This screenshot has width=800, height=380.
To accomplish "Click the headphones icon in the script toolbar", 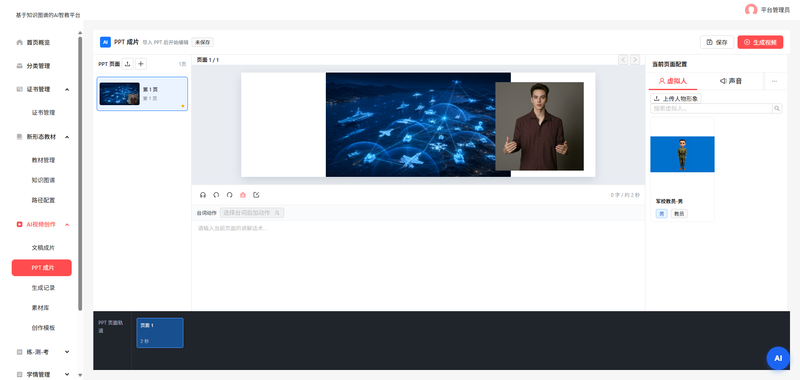I will (x=203, y=195).
